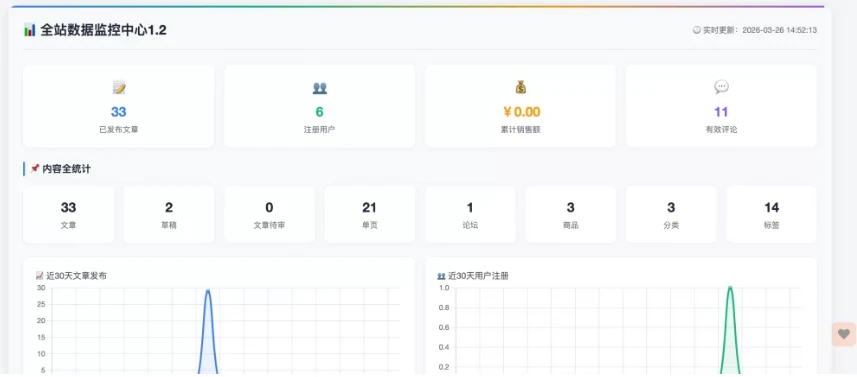This screenshot has height=377, width=857.
Task: Click the notepad icon above 已发布文章
Action: (x=119, y=87)
